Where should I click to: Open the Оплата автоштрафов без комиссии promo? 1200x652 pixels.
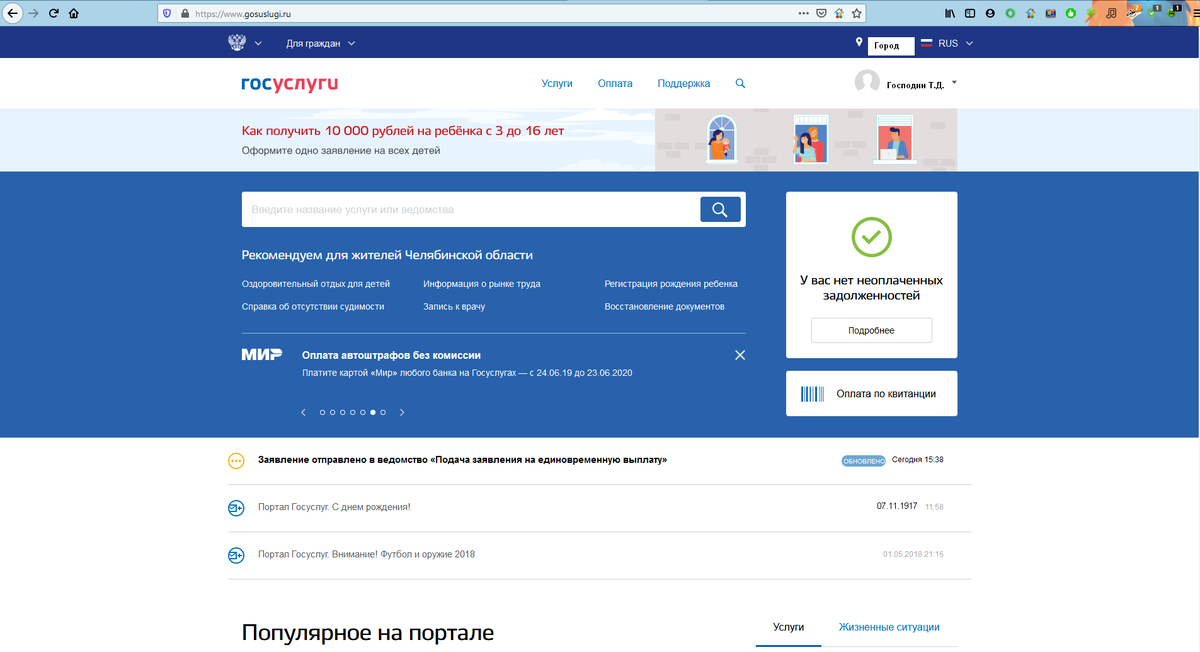392,355
